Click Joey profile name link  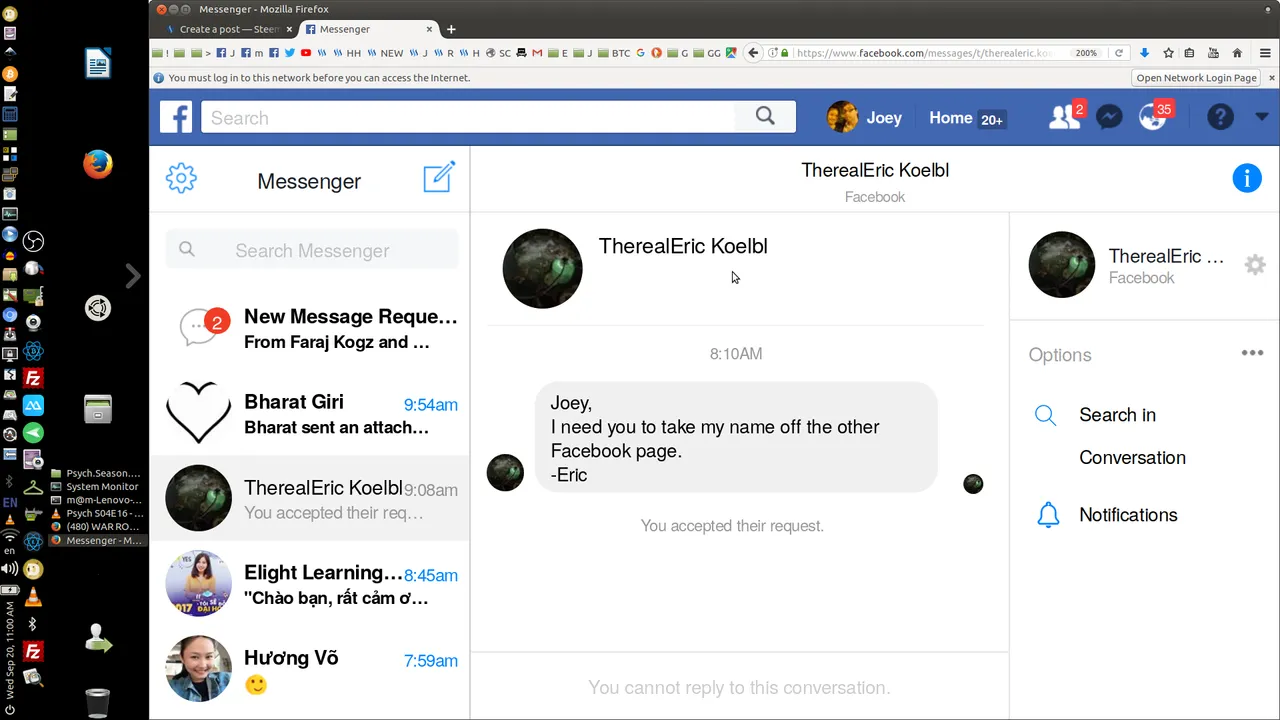coord(884,118)
